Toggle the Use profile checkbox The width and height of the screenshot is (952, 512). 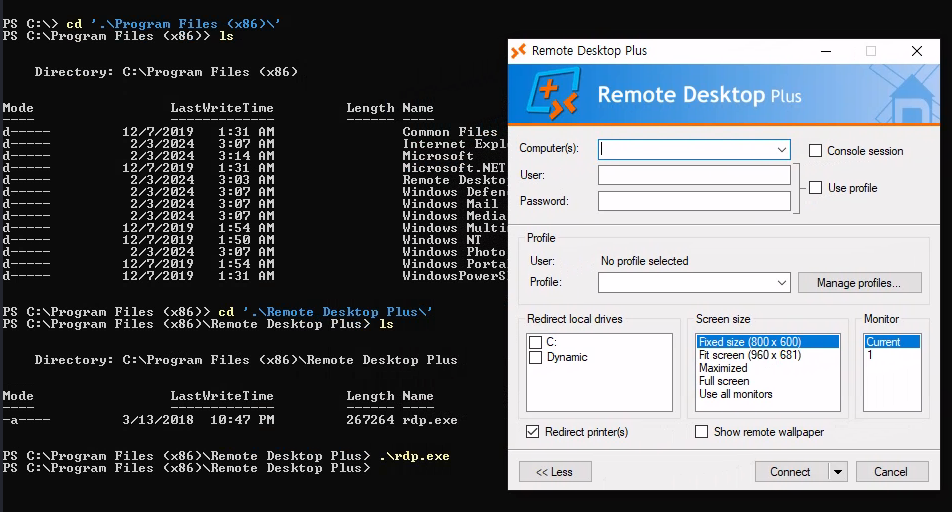coord(816,188)
